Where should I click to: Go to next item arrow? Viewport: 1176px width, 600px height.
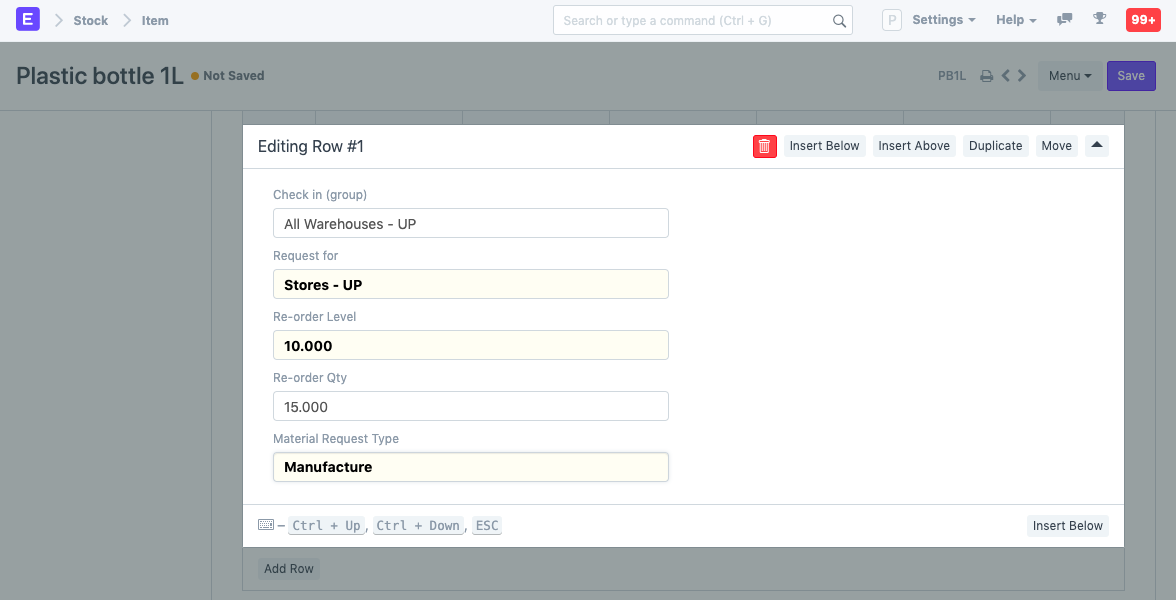click(1022, 76)
